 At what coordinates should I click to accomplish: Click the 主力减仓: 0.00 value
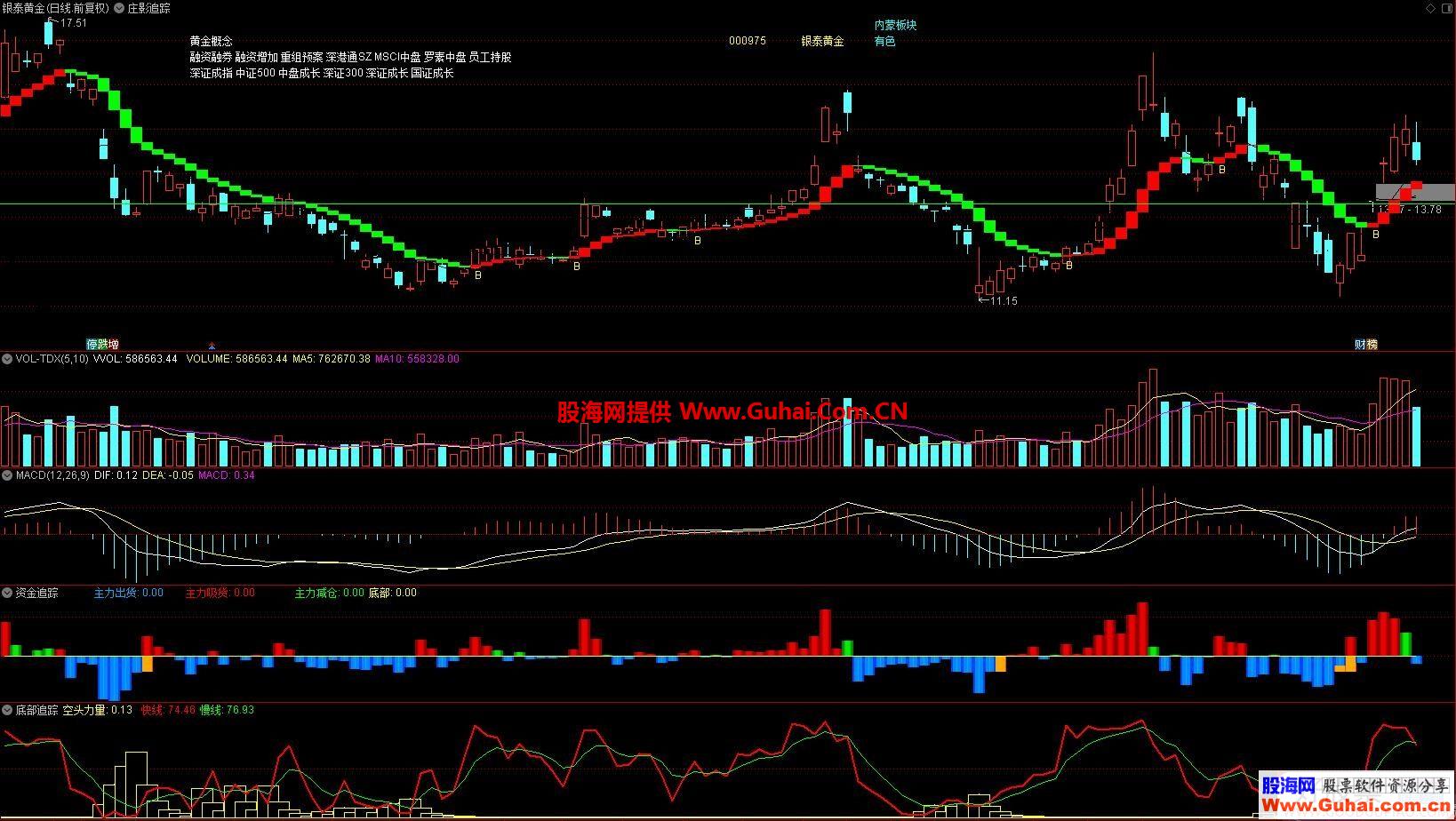click(x=329, y=593)
